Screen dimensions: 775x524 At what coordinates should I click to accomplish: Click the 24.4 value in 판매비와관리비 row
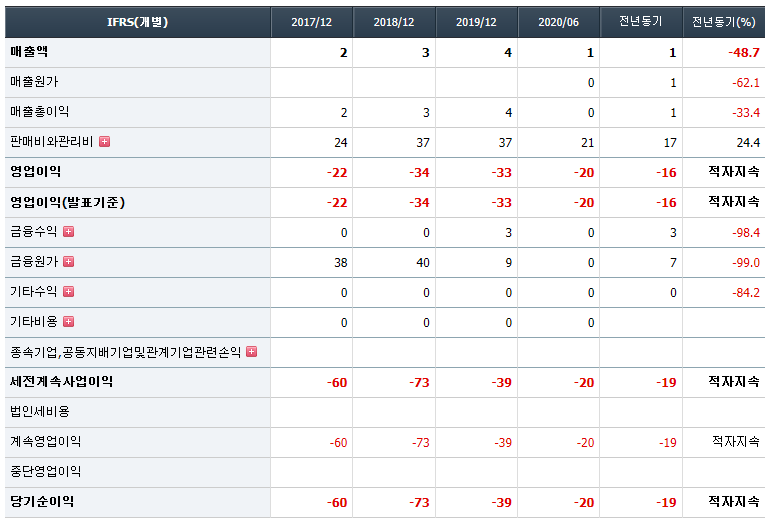(748, 143)
